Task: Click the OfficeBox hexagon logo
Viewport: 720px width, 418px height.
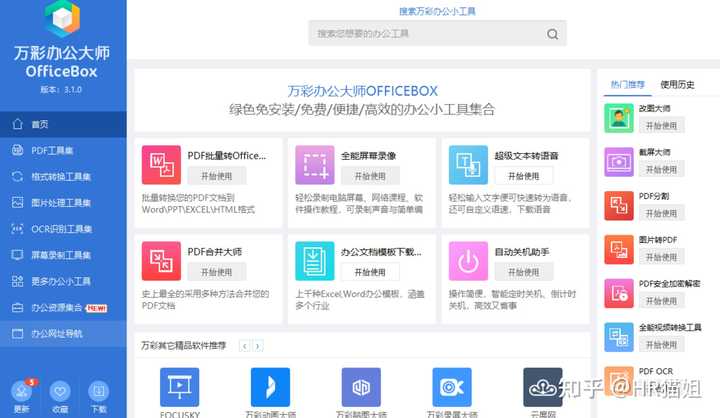Action: [x=62, y=18]
